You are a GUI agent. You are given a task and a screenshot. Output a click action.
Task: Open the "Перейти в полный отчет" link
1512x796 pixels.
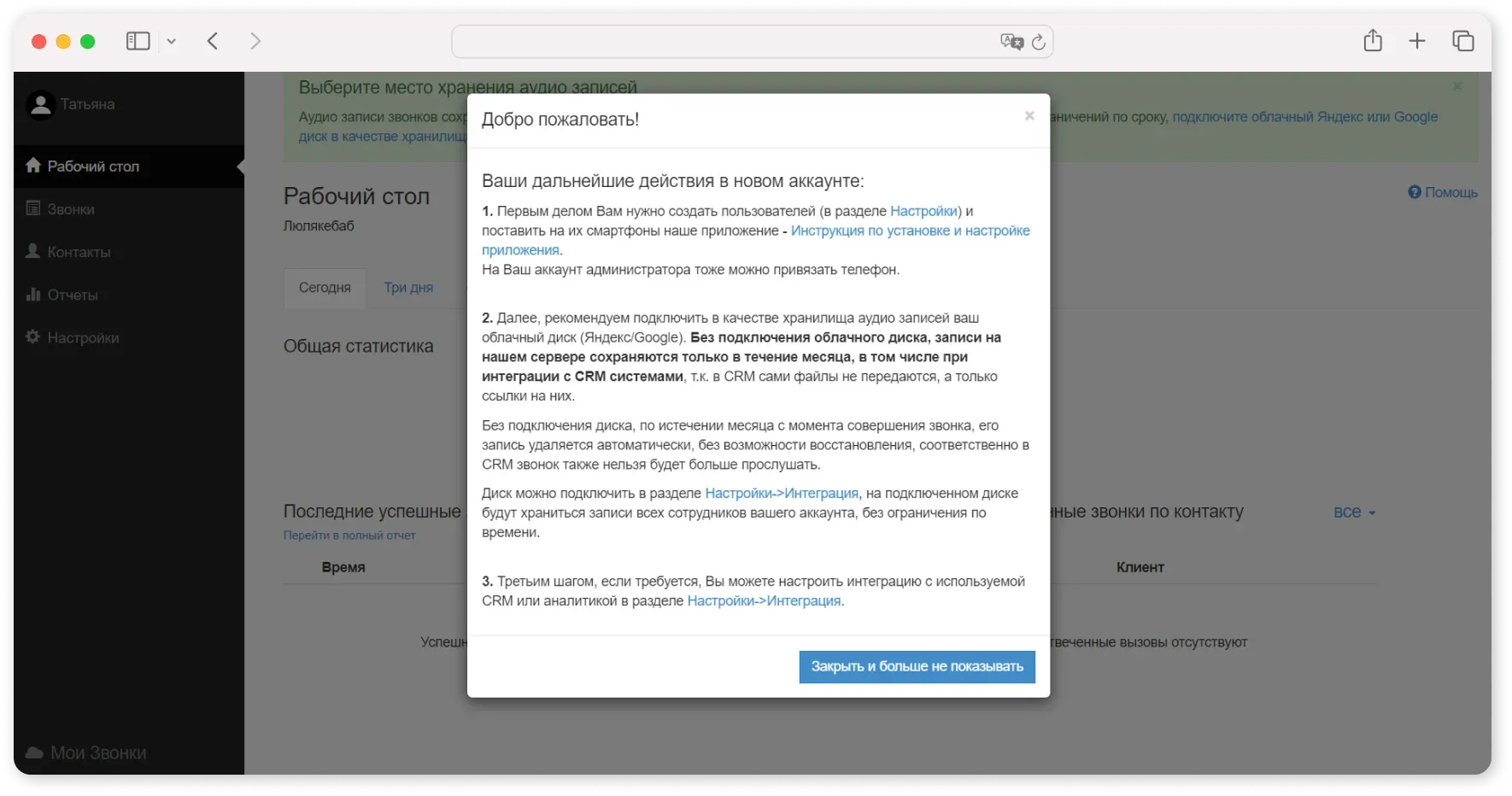click(x=349, y=535)
